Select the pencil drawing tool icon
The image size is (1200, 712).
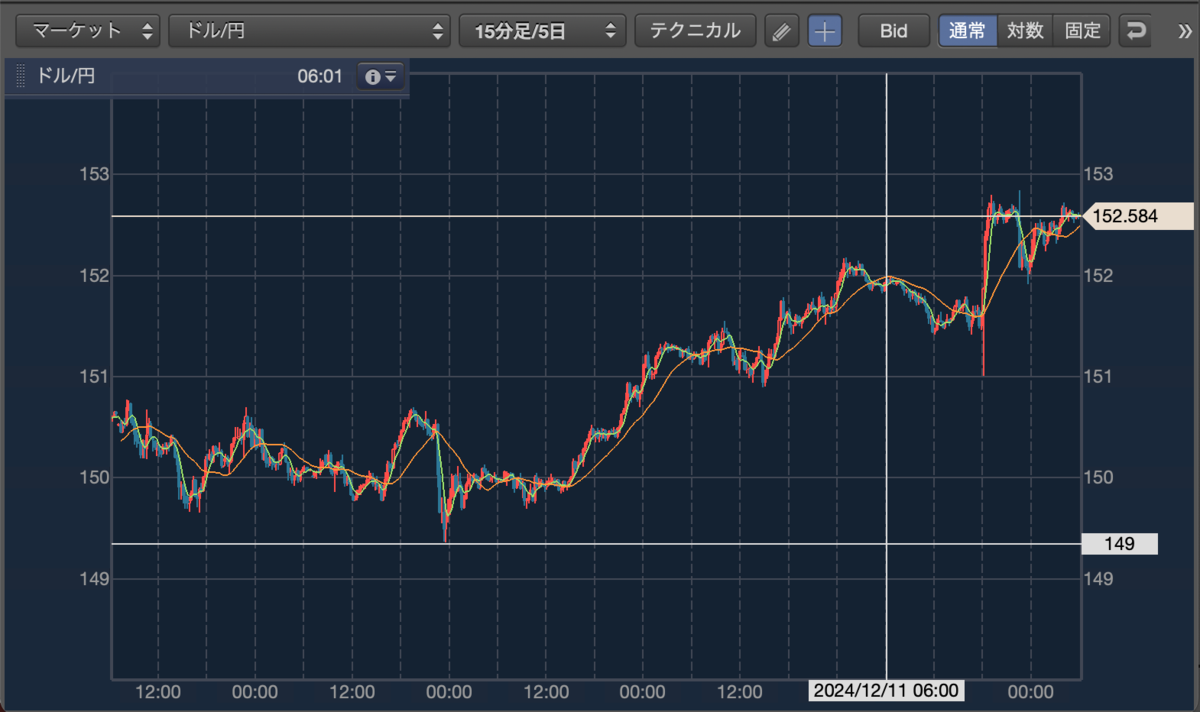pos(782,31)
